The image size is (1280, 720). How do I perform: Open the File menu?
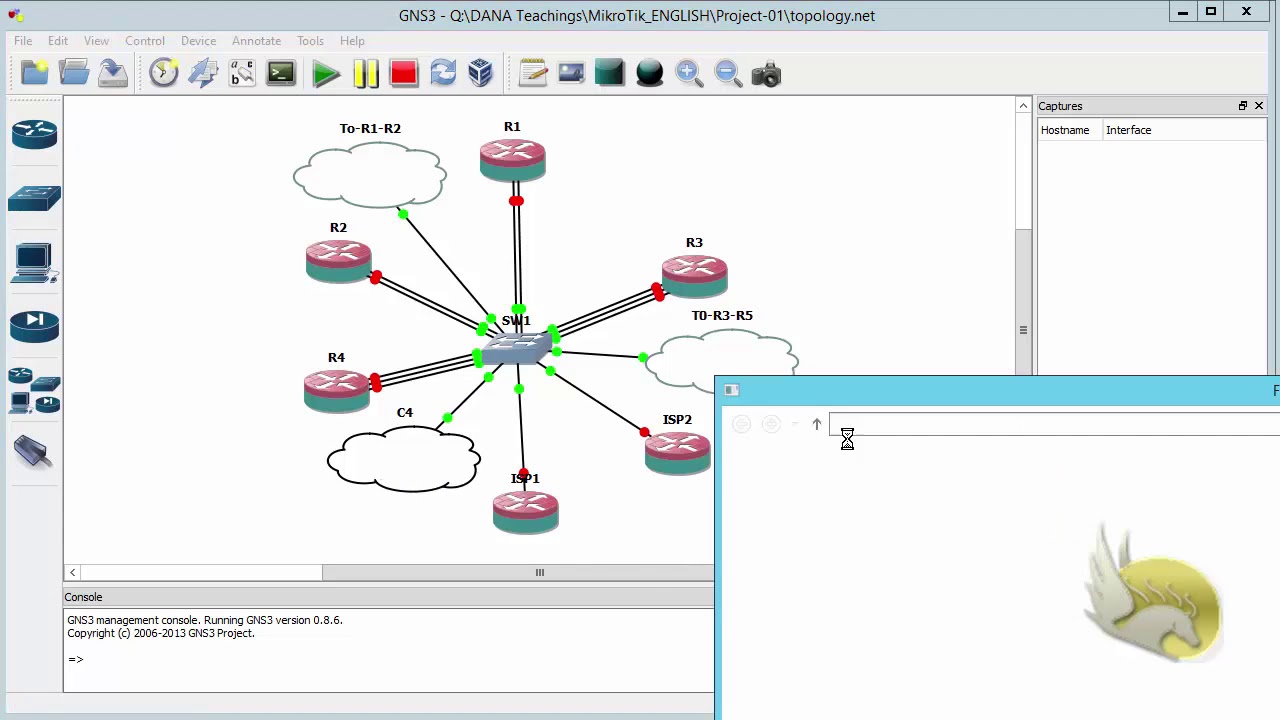click(23, 41)
